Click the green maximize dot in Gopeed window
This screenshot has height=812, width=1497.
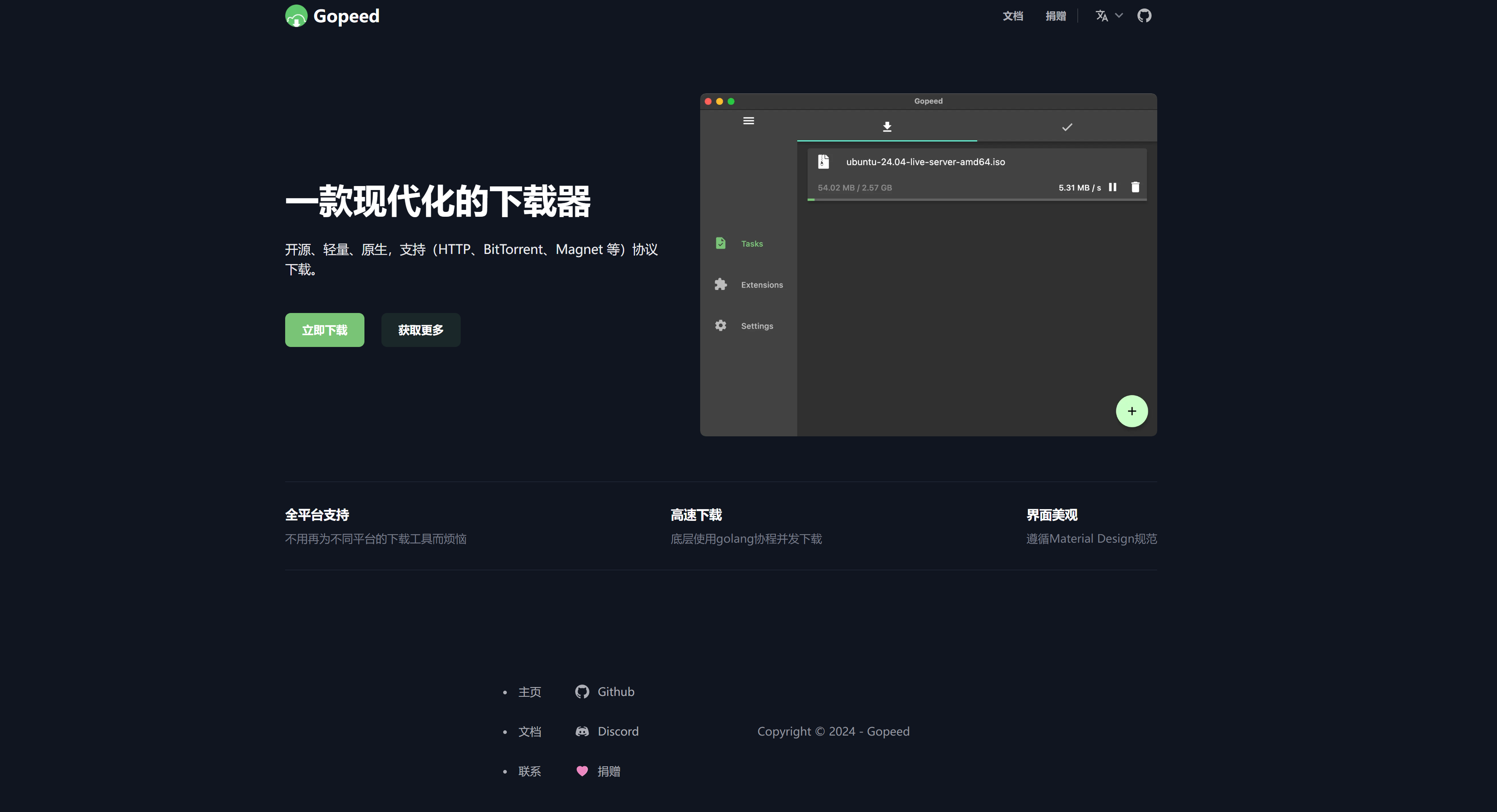click(731, 101)
